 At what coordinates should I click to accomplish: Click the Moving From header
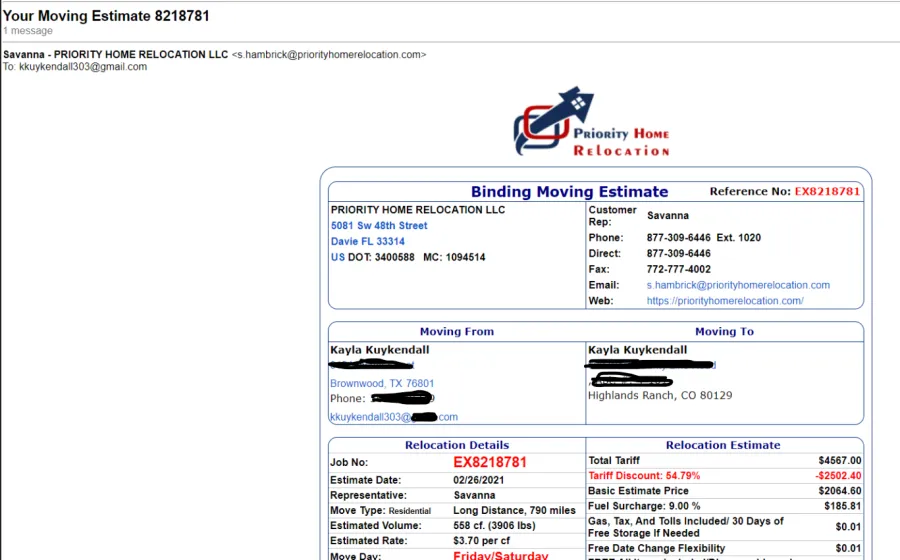tap(457, 332)
